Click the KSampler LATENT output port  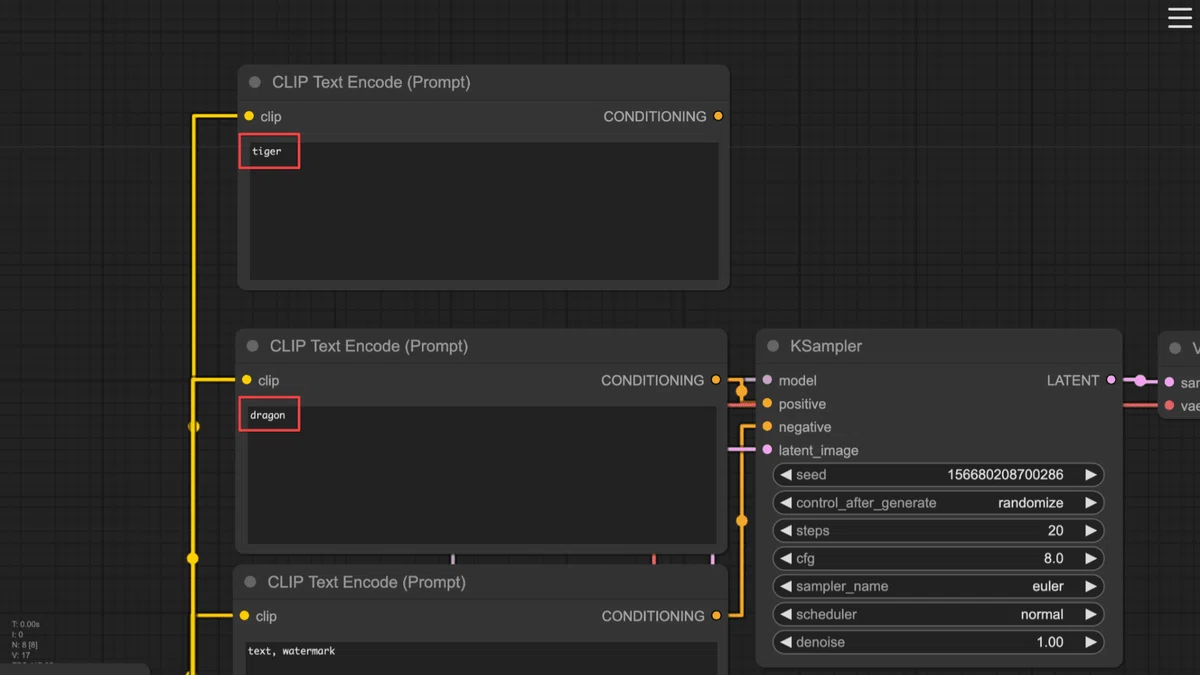click(1111, 380)
